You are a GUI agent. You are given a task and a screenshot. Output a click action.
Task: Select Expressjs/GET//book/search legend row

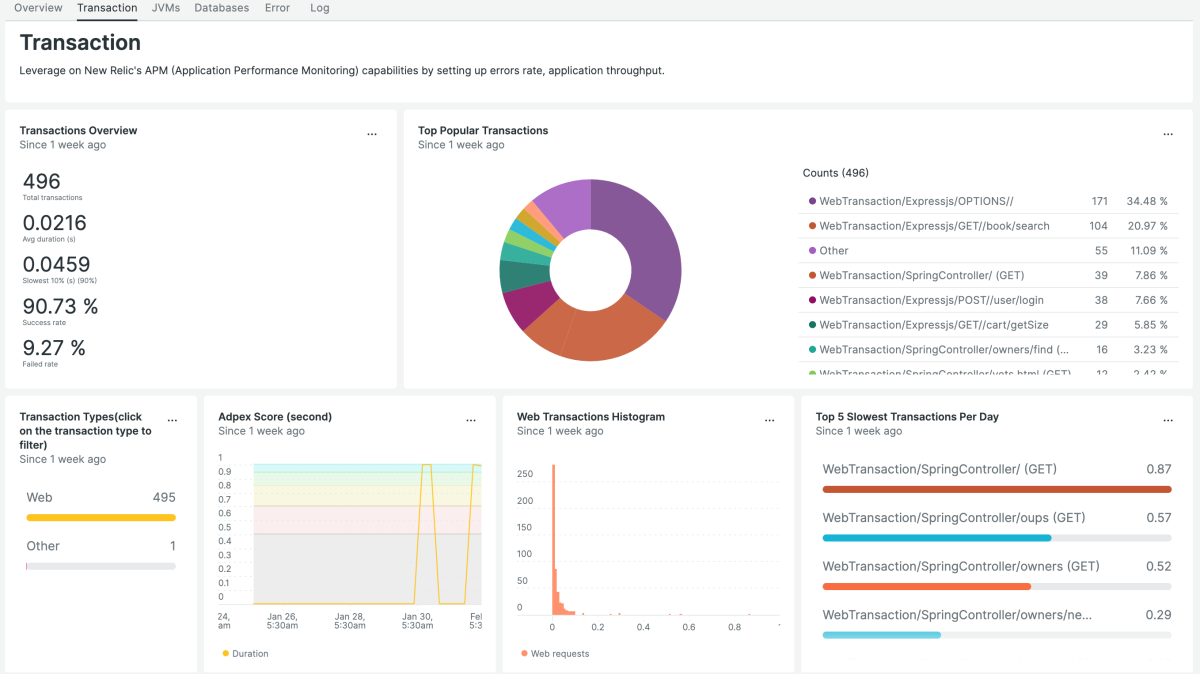pos(934,226)
